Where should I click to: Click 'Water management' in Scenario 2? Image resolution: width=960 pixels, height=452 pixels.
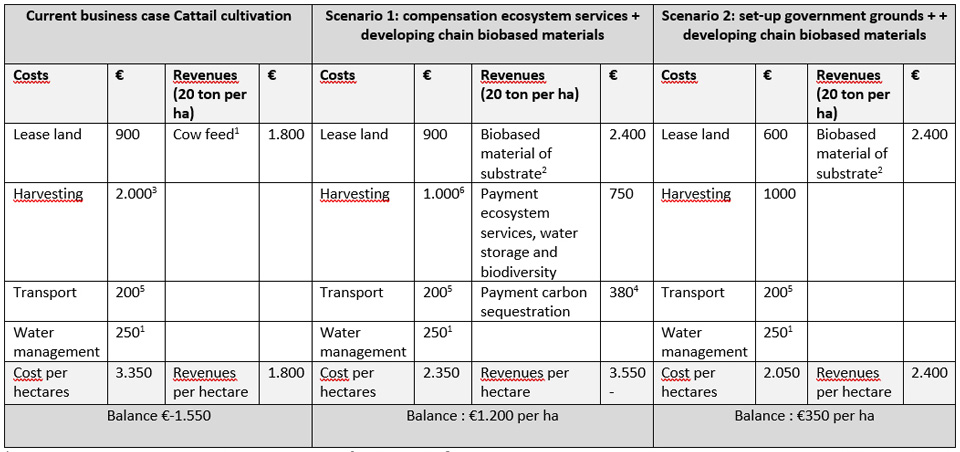tap(705, 342)
